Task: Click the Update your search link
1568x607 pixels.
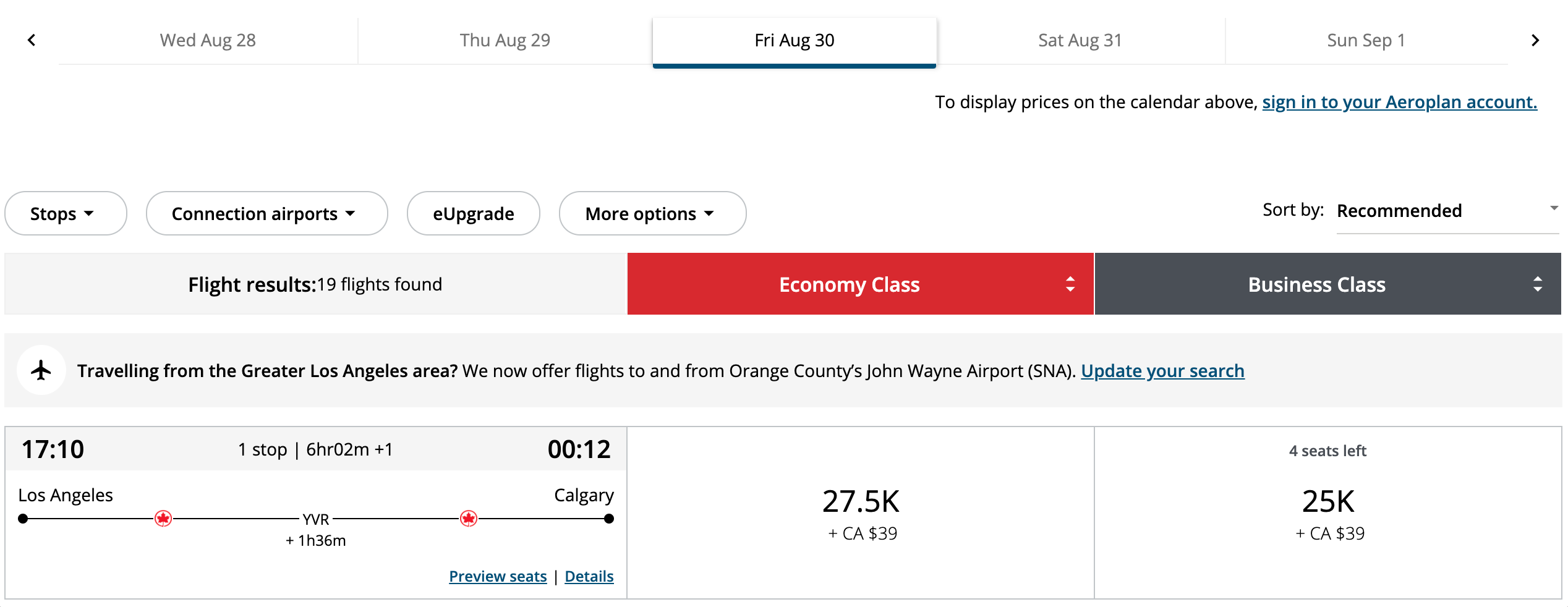Action: [1162, 371]
